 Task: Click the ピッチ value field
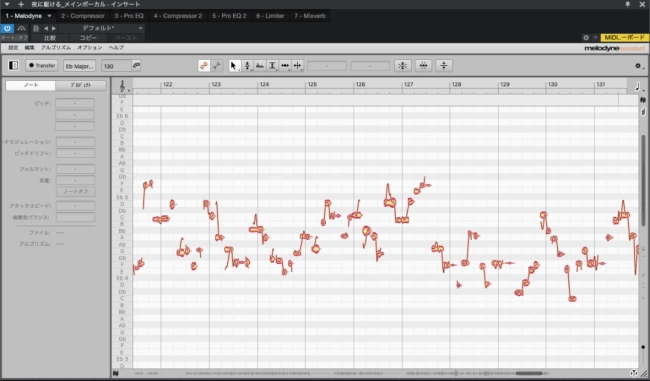pos(75,103)
